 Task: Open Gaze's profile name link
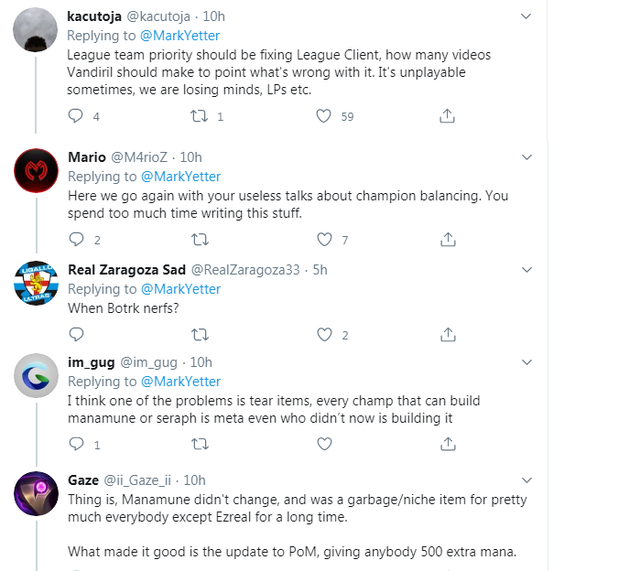click(x=83, y=480)
